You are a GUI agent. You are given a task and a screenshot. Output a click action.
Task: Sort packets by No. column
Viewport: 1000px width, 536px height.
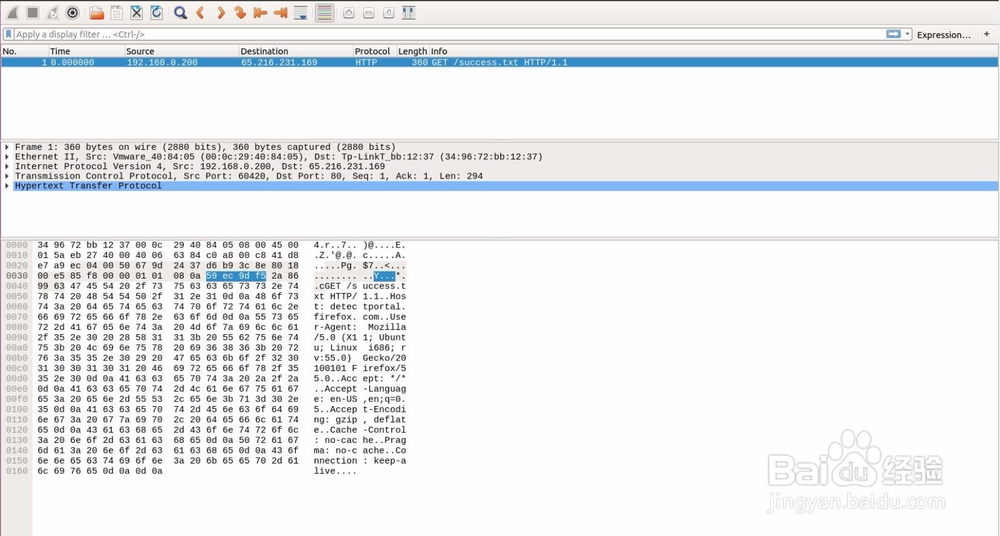pyautogui.click(x=24, y=51)
